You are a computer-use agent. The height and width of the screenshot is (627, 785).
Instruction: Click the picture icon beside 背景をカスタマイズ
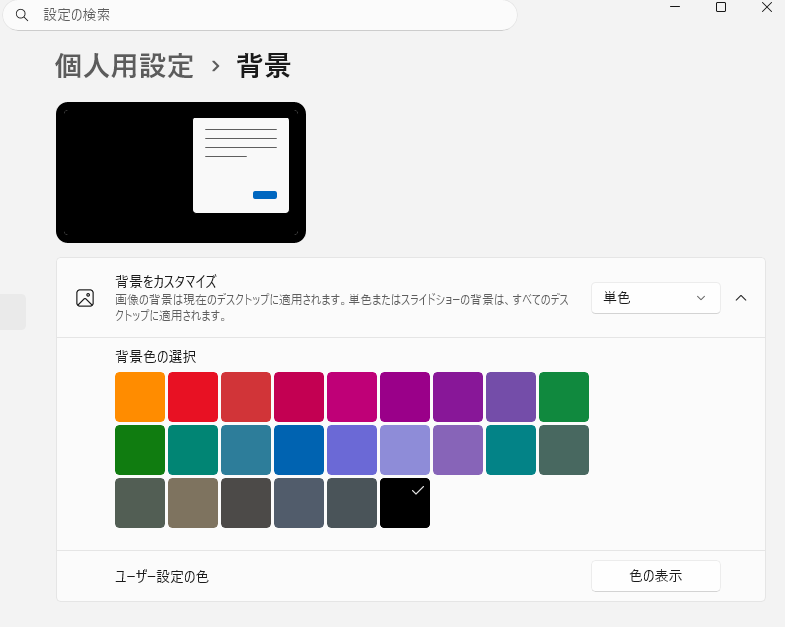coord(85,298)
